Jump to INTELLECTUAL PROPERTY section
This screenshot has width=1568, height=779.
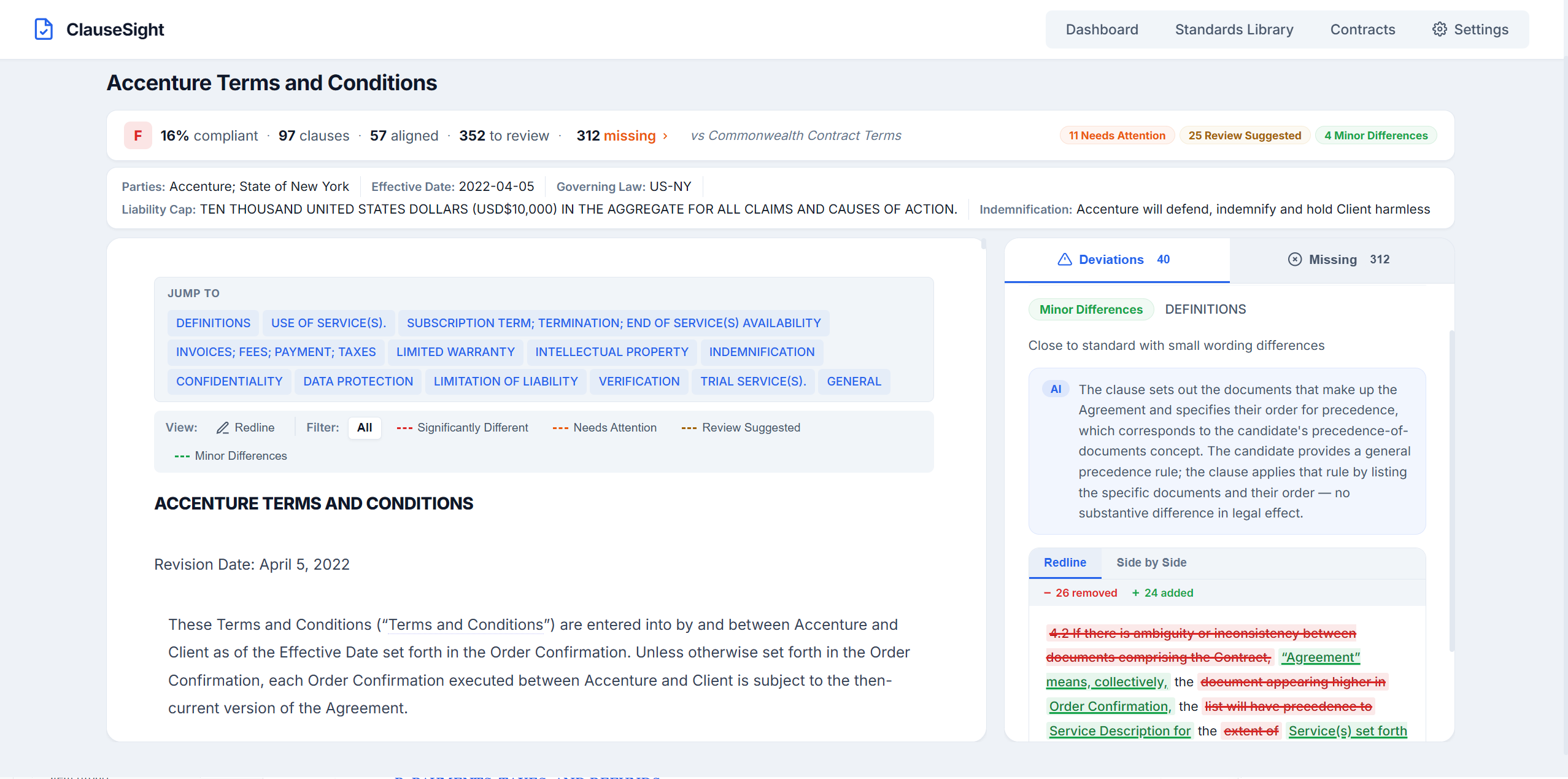611,352
